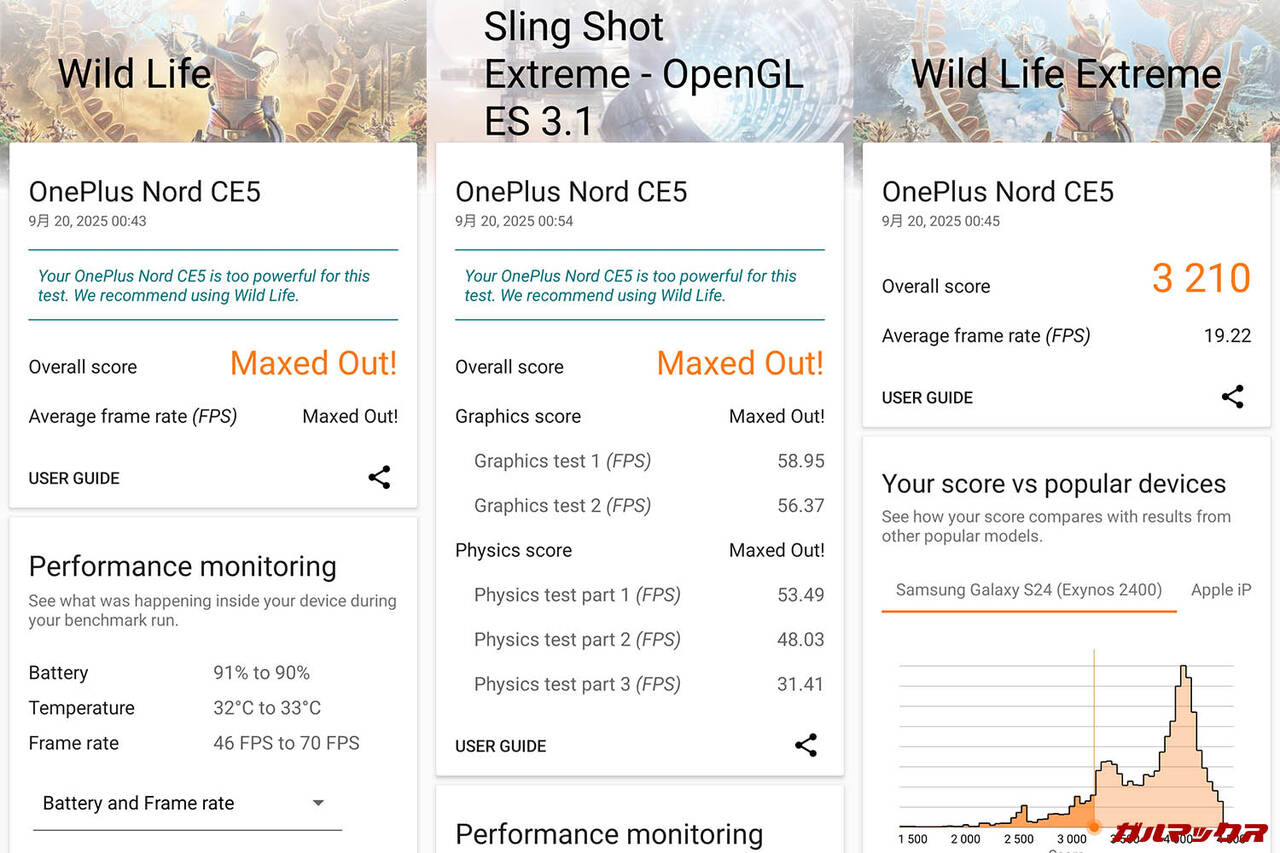The height and width of the screenshot is (853, 1280).
Task: Select the Samsung Galaxy S24 (Exynos 2400) tab
Action: pyautogui.click(x=1028, y=590)
